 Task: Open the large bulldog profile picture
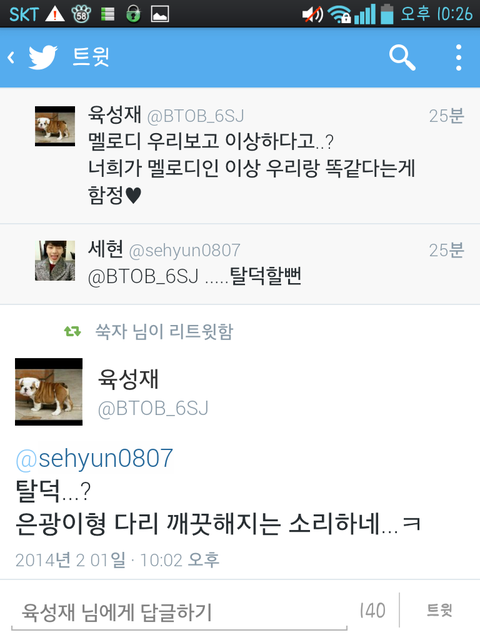[x=49, y=392]
